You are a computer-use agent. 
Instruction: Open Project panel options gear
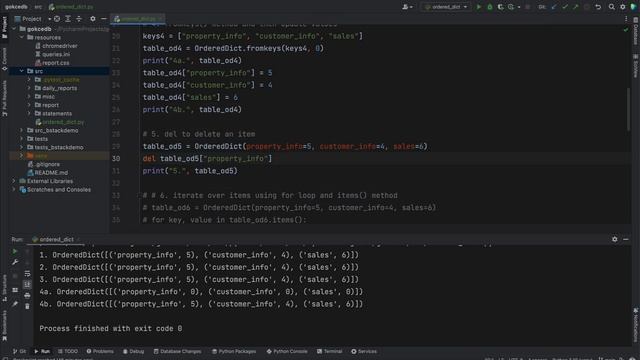point(93,19)
